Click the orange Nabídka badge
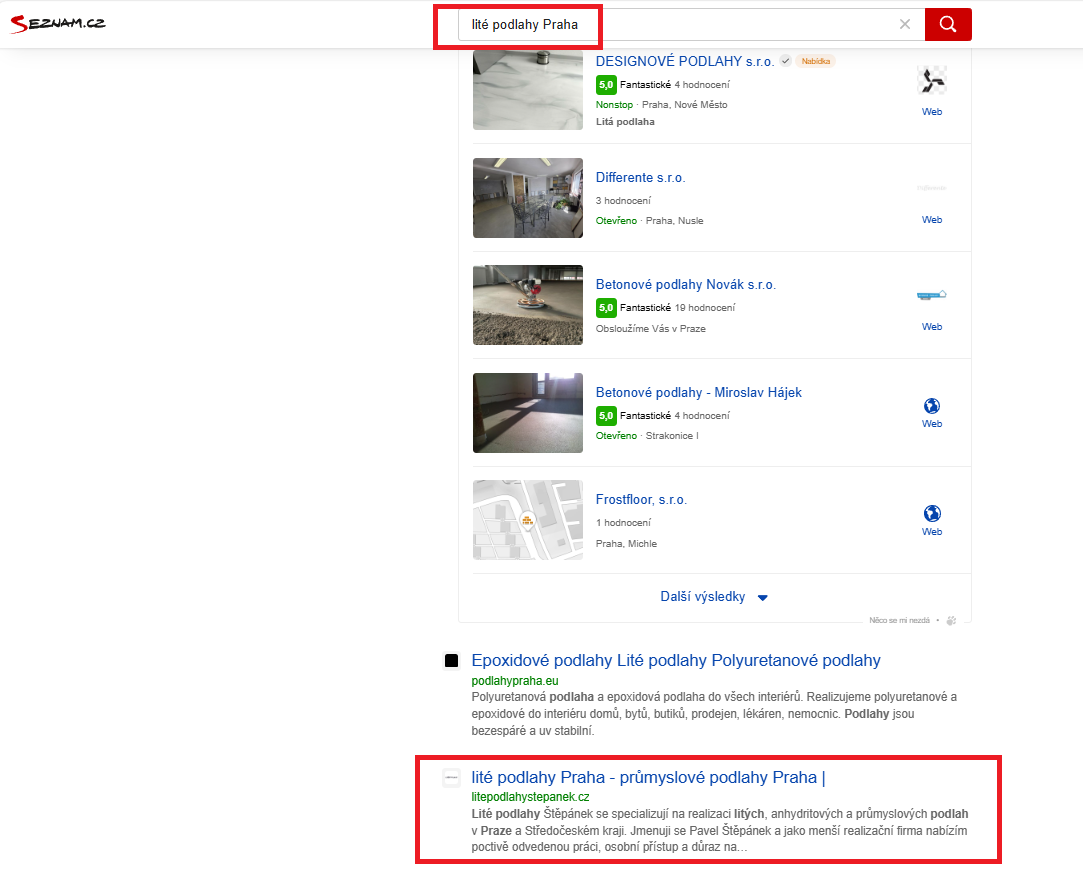 (x=815, y=61)
